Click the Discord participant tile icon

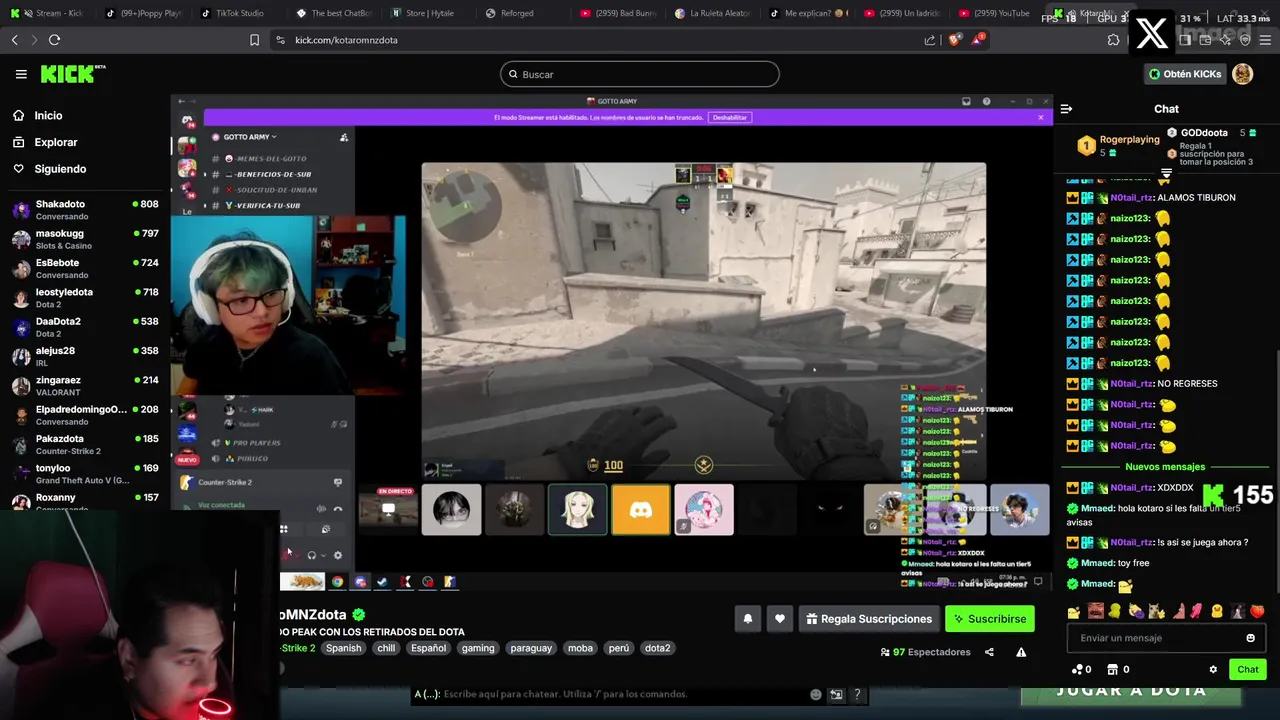click(641, 510)
